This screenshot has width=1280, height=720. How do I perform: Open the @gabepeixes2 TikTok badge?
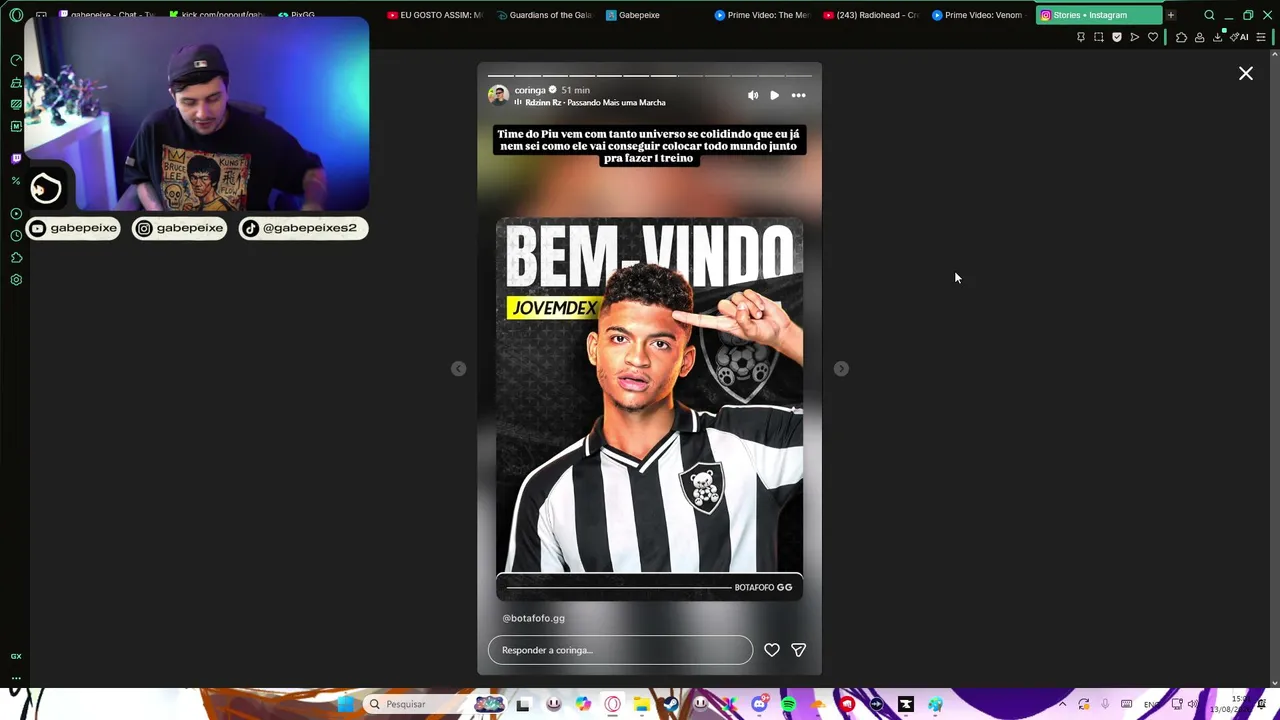pos(303,228)
